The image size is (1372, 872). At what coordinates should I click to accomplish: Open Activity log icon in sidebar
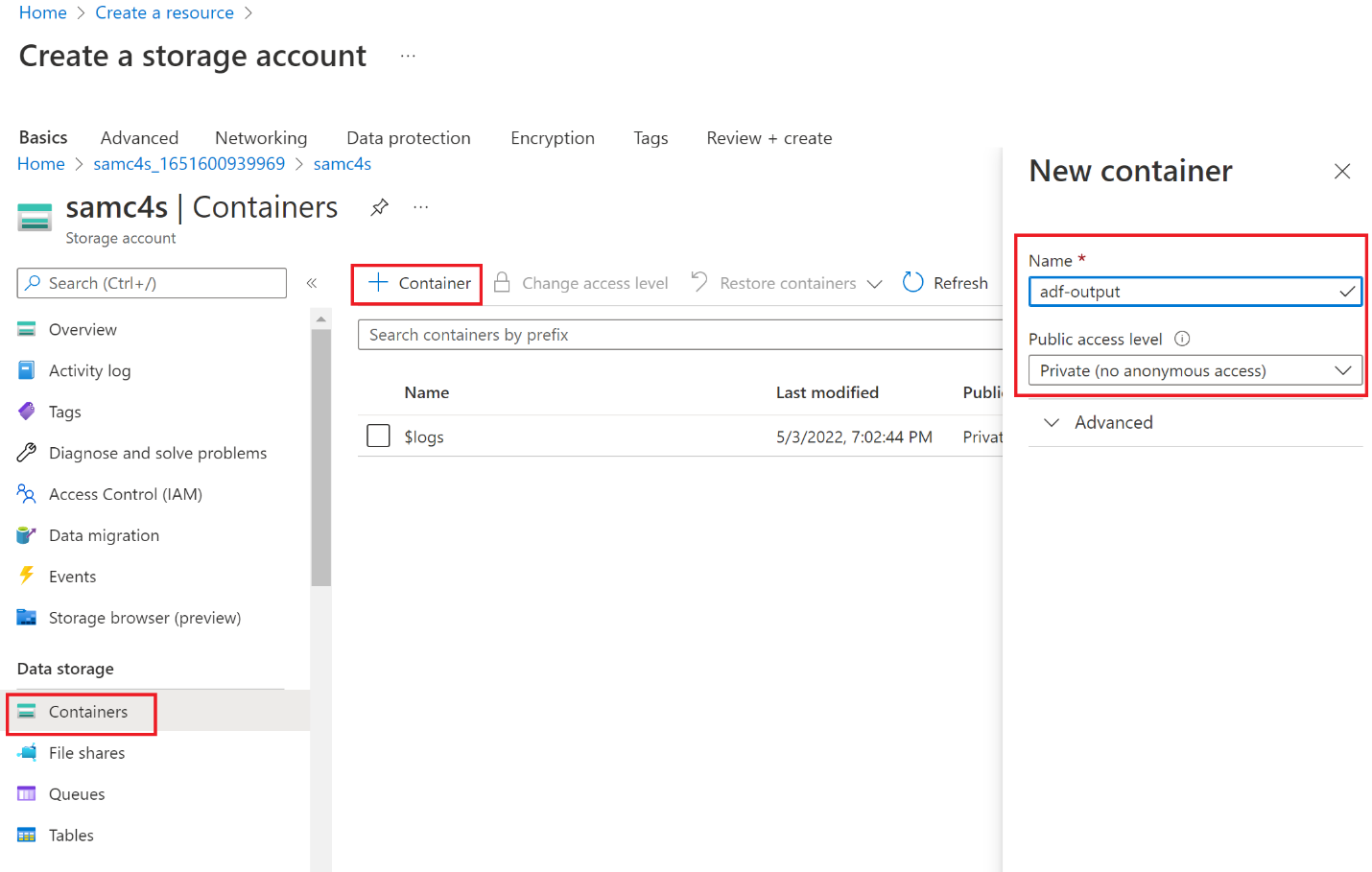click(27, 370)
